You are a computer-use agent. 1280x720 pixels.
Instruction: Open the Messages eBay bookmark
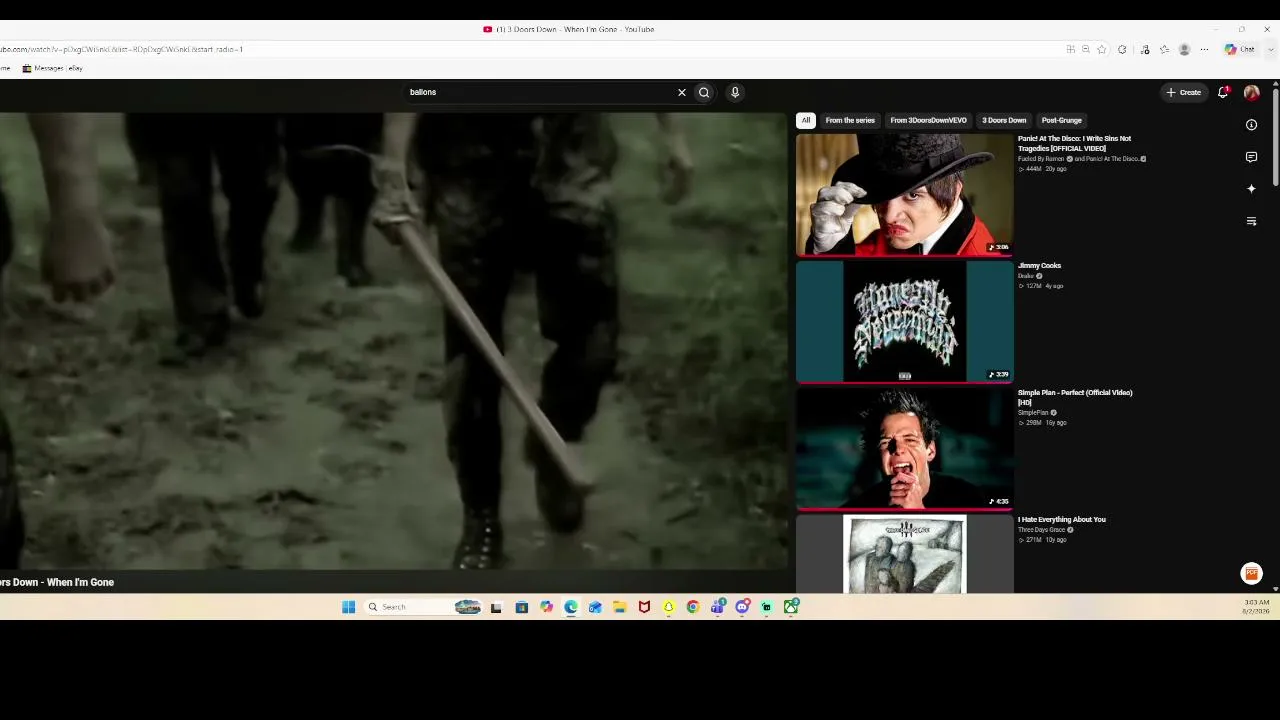[52, 68]
